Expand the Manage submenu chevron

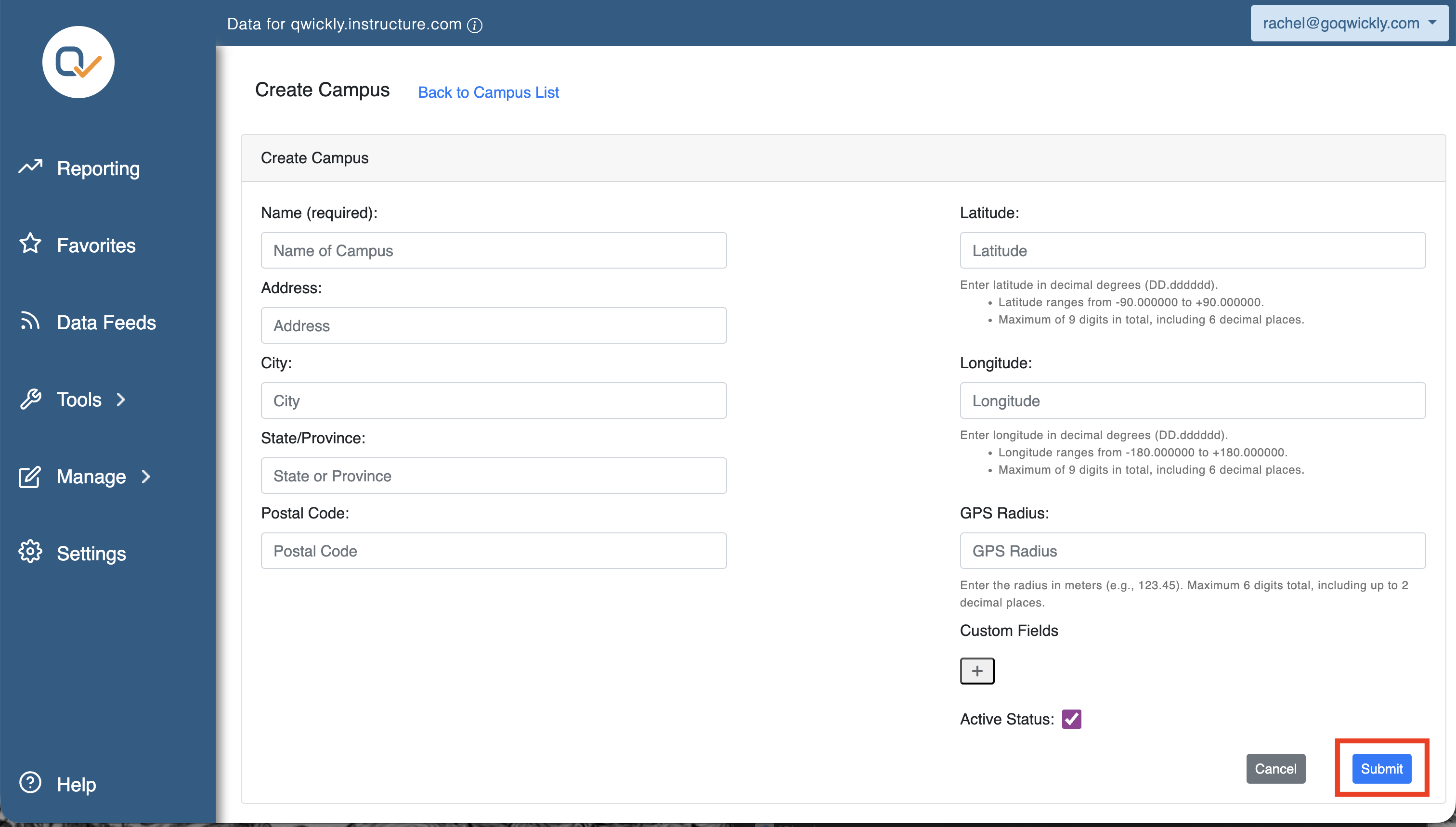(146, 477)
